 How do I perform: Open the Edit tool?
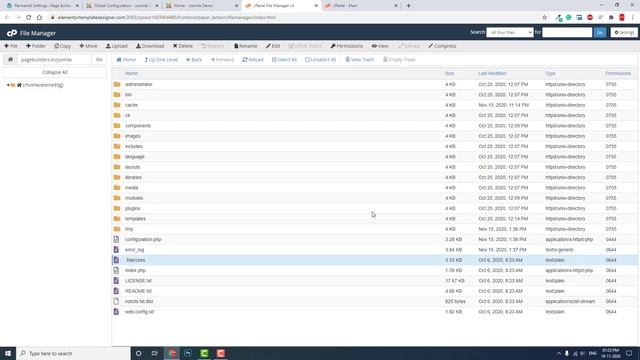point(273,46)
